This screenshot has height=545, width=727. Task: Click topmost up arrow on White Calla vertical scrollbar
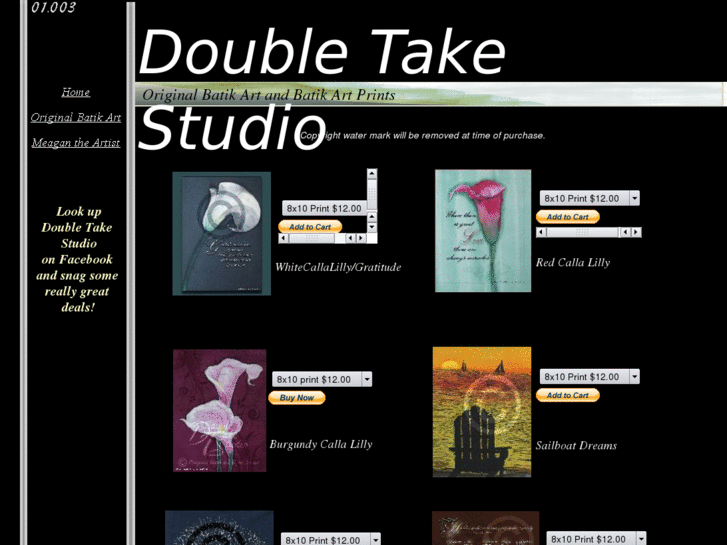(x=372, y=174)
